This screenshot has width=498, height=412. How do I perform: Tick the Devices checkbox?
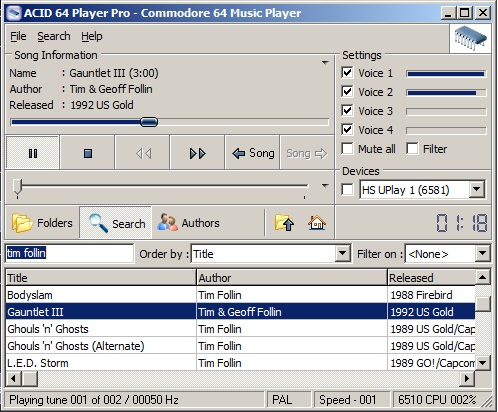coord(347,190)
